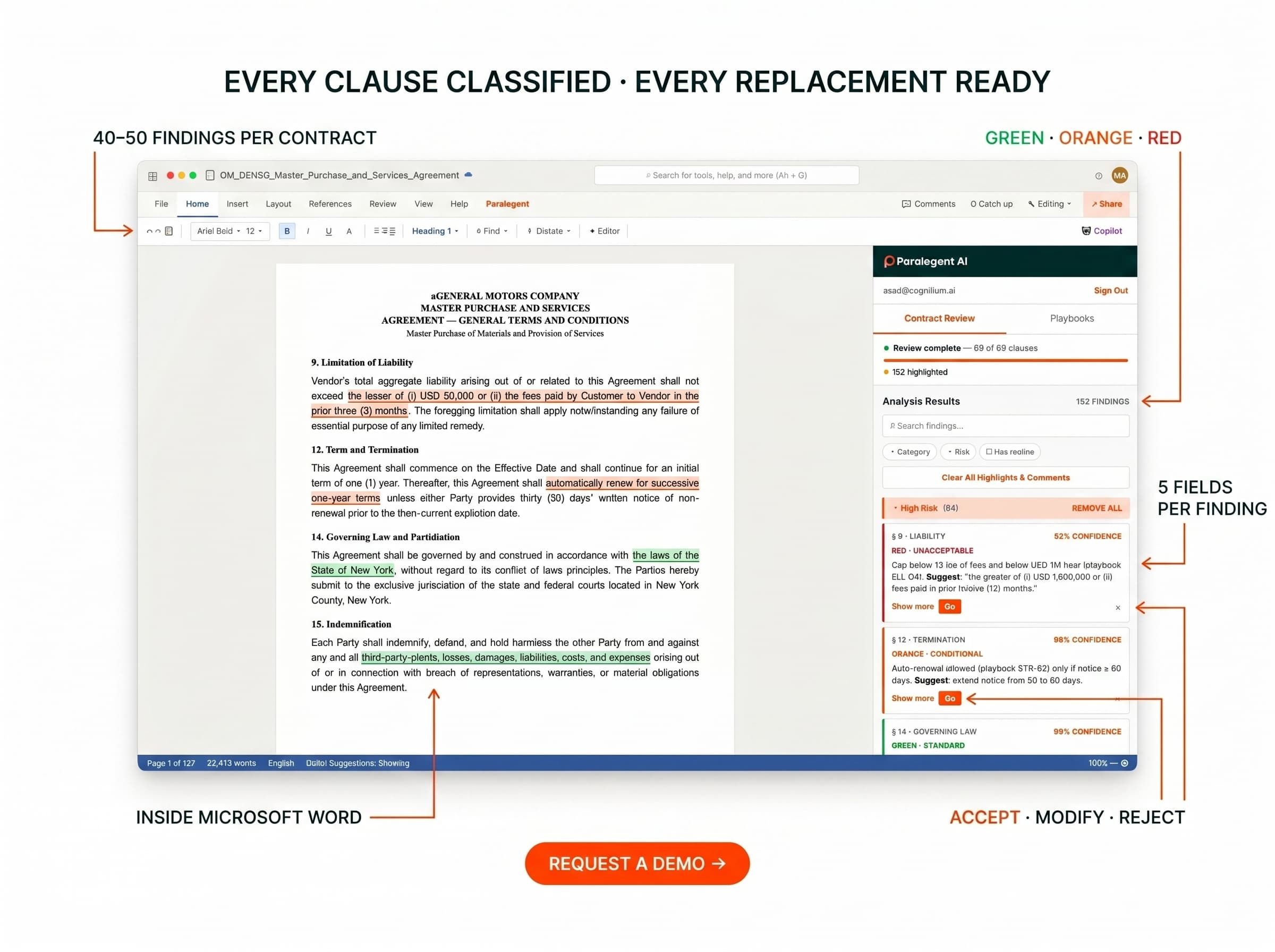Open the Editing mode dropdown
Viewport: 1275px width, 952px height.
pos(1050,204)
